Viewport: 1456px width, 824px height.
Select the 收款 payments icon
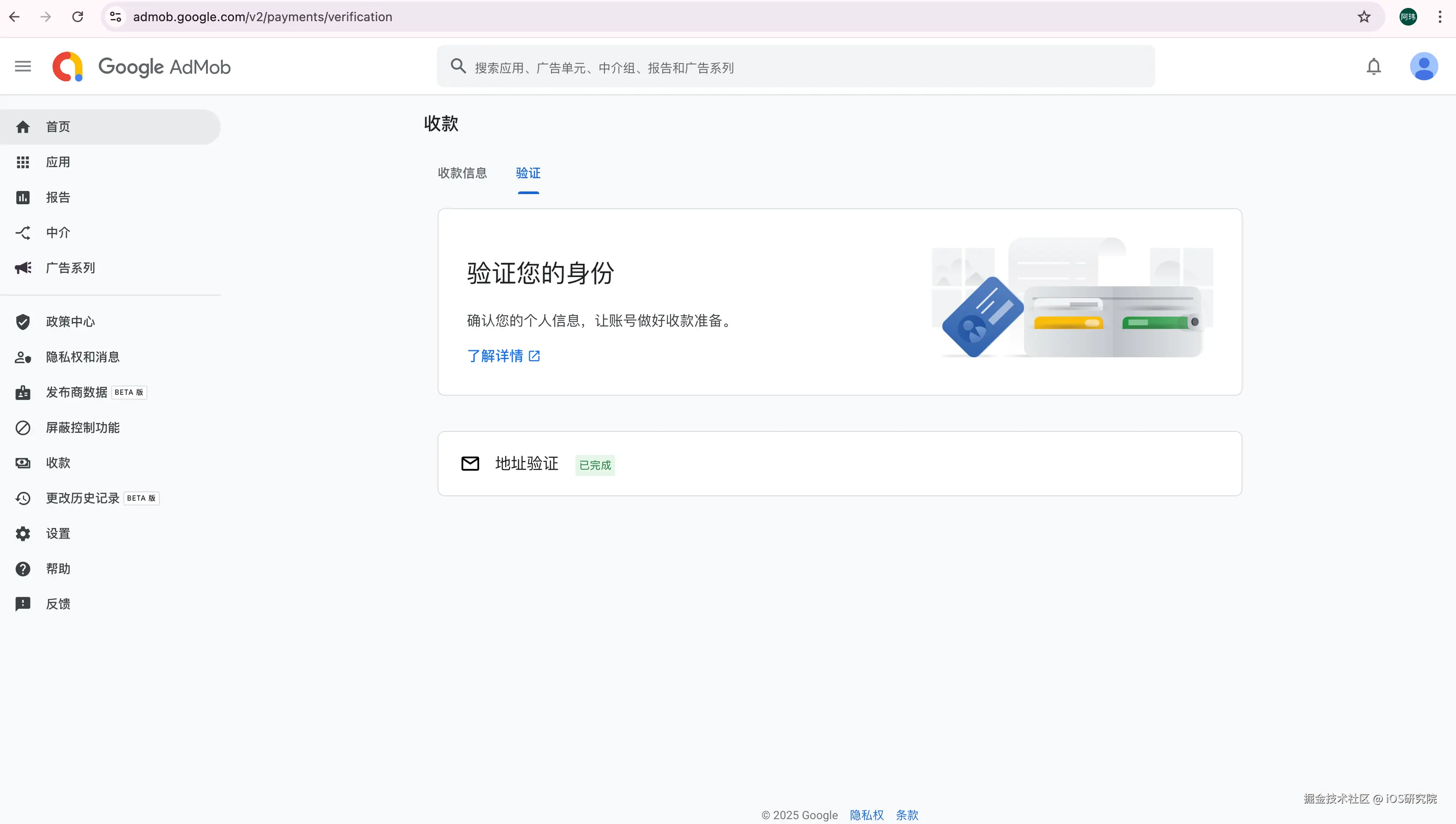coord(23,462)
